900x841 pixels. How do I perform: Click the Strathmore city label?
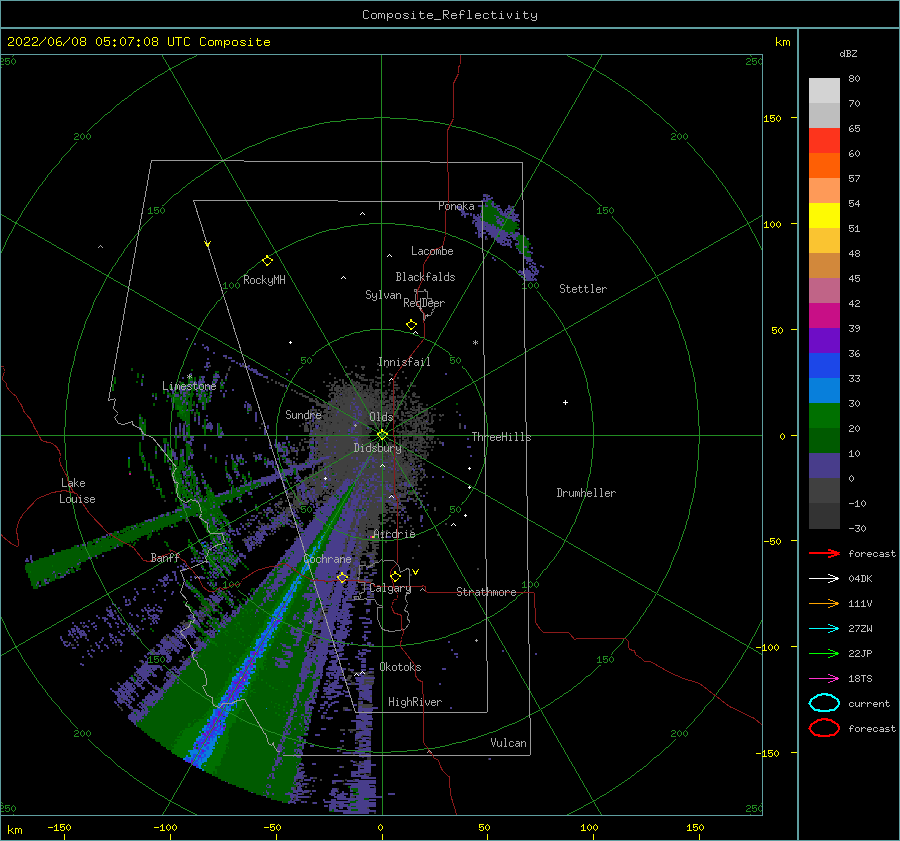tap(486, 592)
